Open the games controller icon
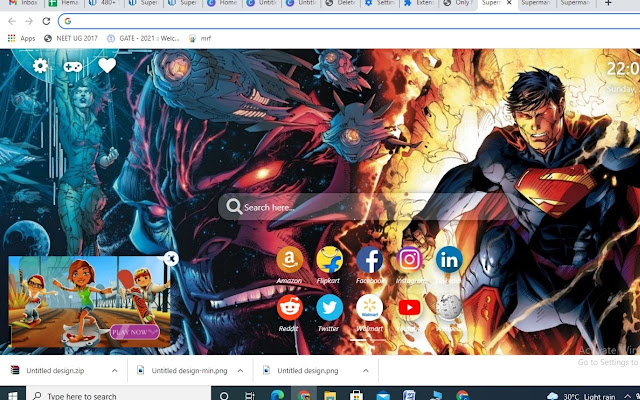The width and height of the screenshot is (640, 400). click(73, 67)
